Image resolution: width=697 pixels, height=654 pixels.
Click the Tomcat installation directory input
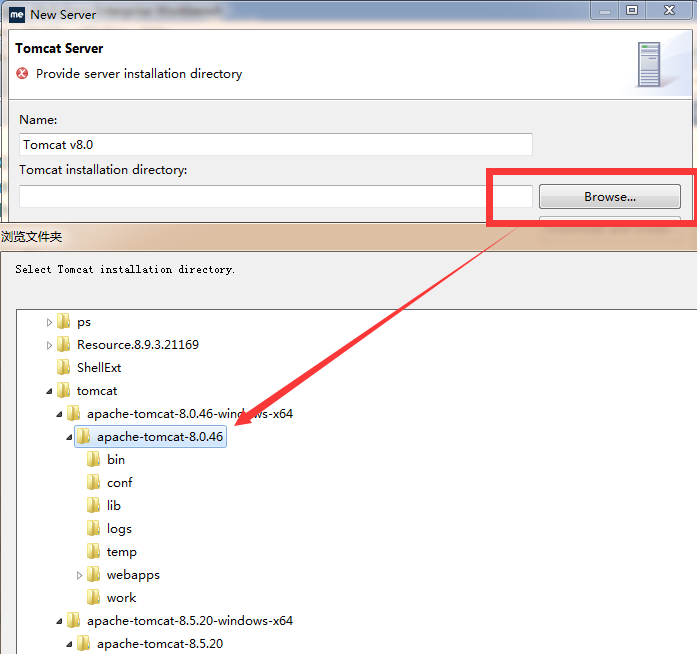276,197
